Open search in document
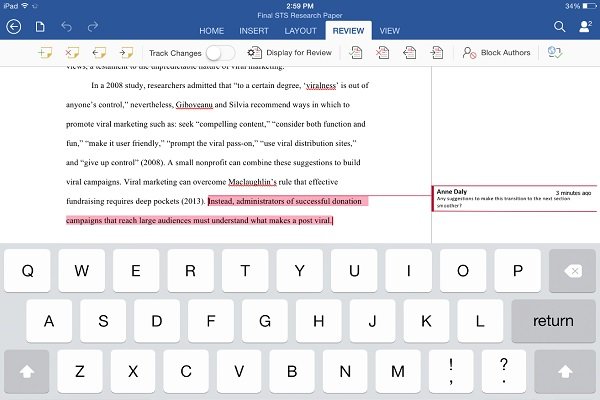Screen dimensions: 600x400 [559, 27]
